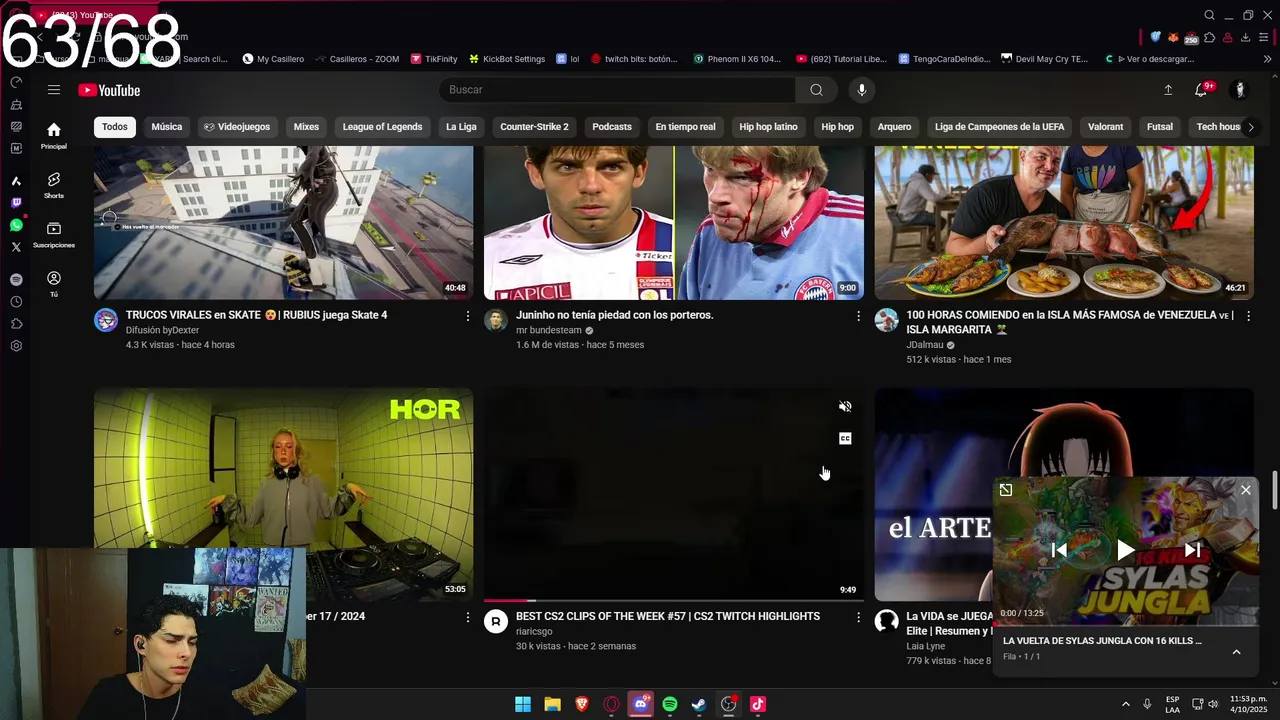Open GX Control speedometer icon in sidebar
Screen dimensions: 1280x720
16,82
